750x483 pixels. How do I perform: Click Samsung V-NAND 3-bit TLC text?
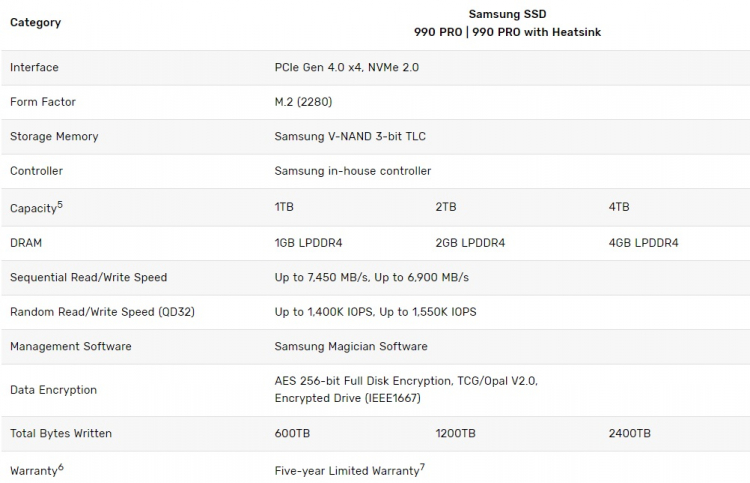pos(350,136)
